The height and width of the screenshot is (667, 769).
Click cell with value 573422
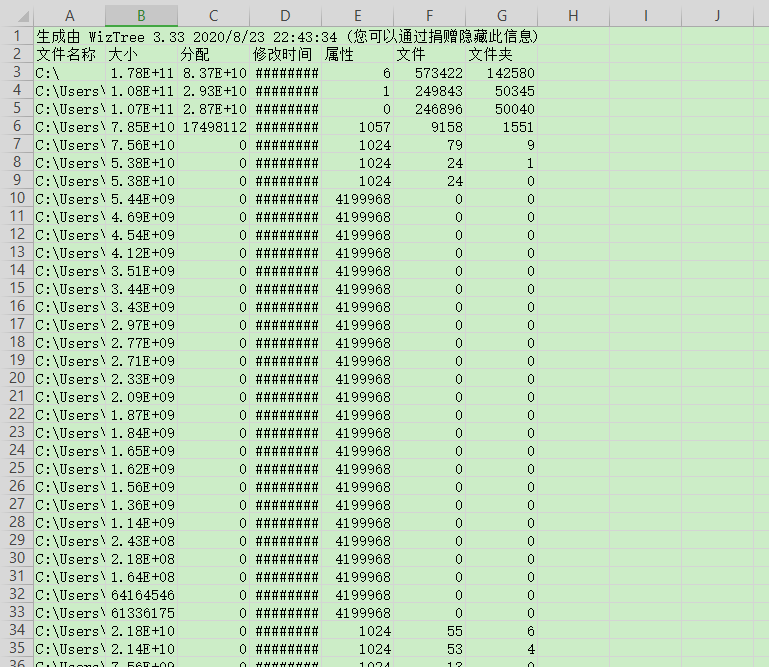click(x=430, y=73)
